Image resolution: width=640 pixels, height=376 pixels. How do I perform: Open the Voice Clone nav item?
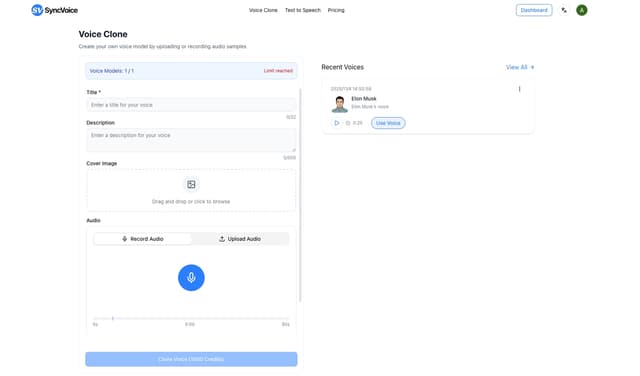click(x=263, y=10)
